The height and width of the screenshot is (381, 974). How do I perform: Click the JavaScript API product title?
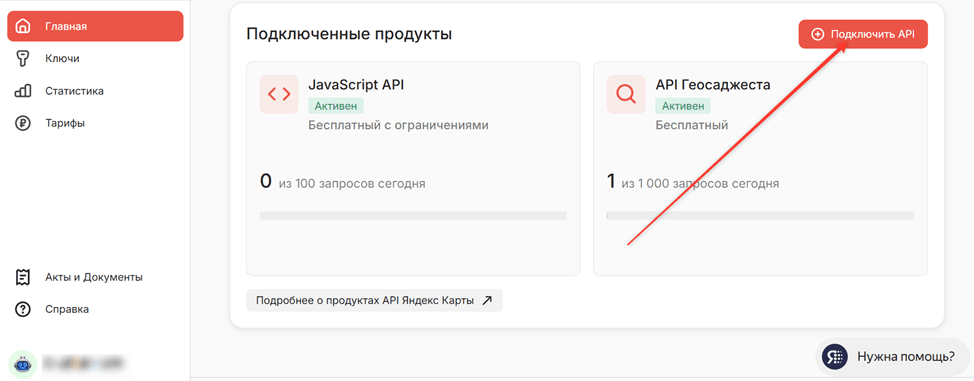tap(356, 85)
